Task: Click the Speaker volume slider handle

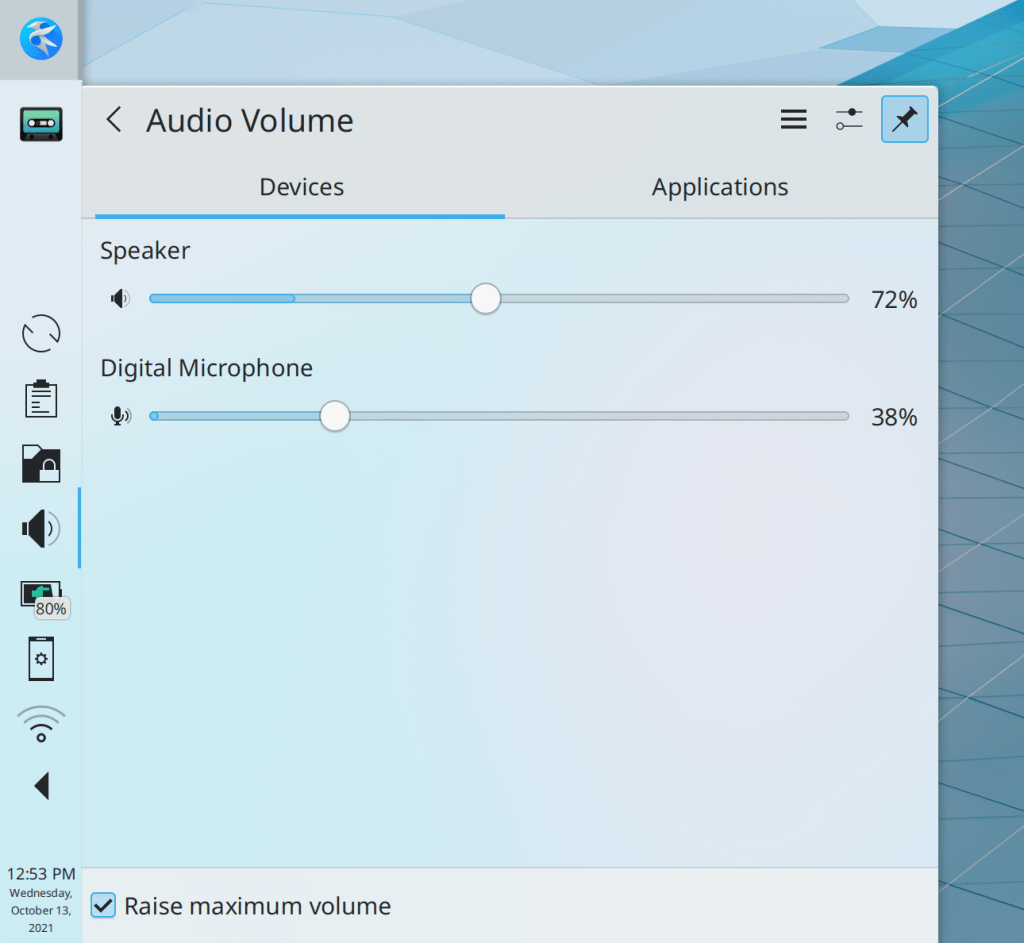Action: [x=485, y=299]
